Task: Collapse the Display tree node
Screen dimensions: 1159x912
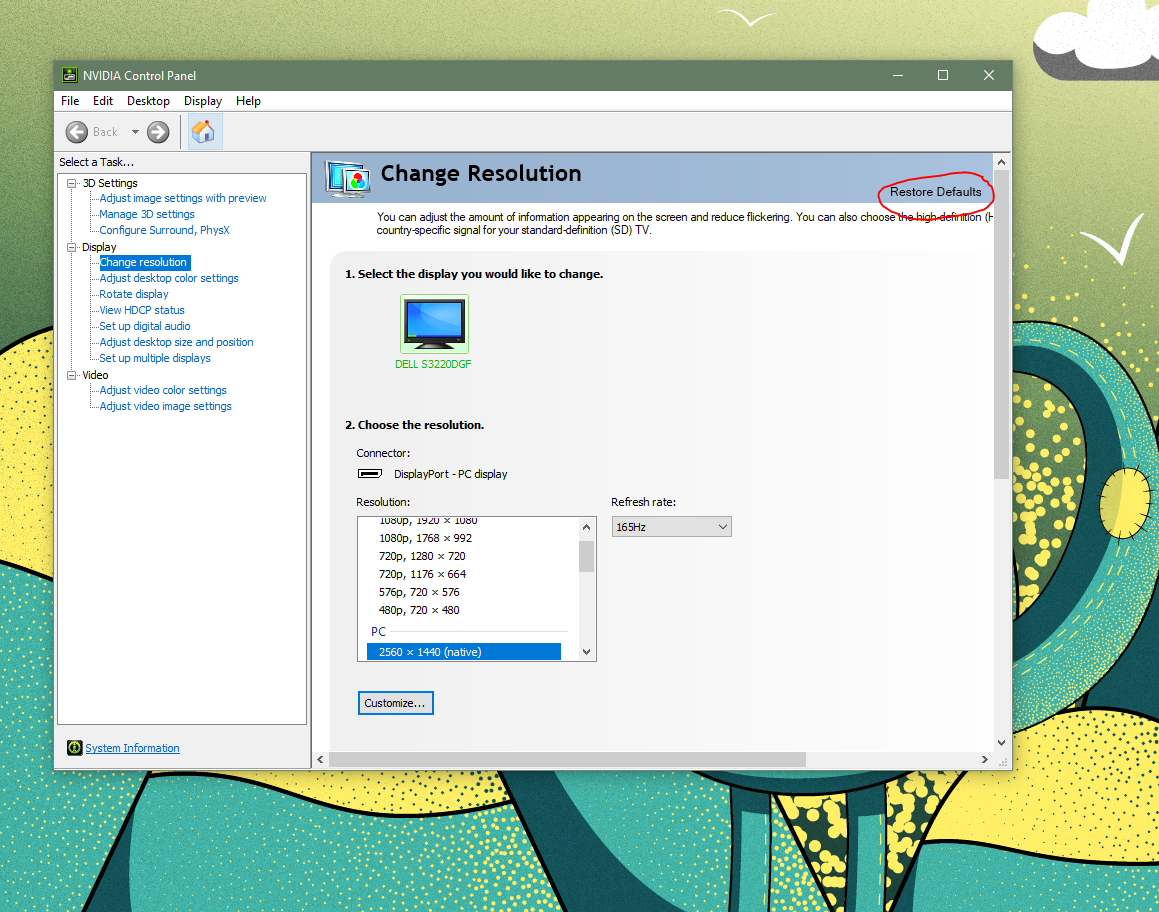Action: click(72, 247)
